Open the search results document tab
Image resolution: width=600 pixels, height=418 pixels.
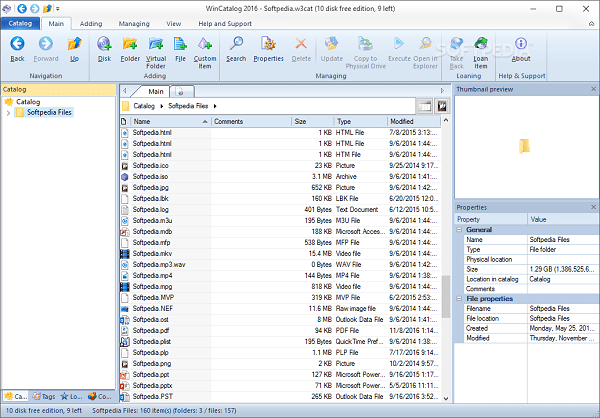[182, 91]
